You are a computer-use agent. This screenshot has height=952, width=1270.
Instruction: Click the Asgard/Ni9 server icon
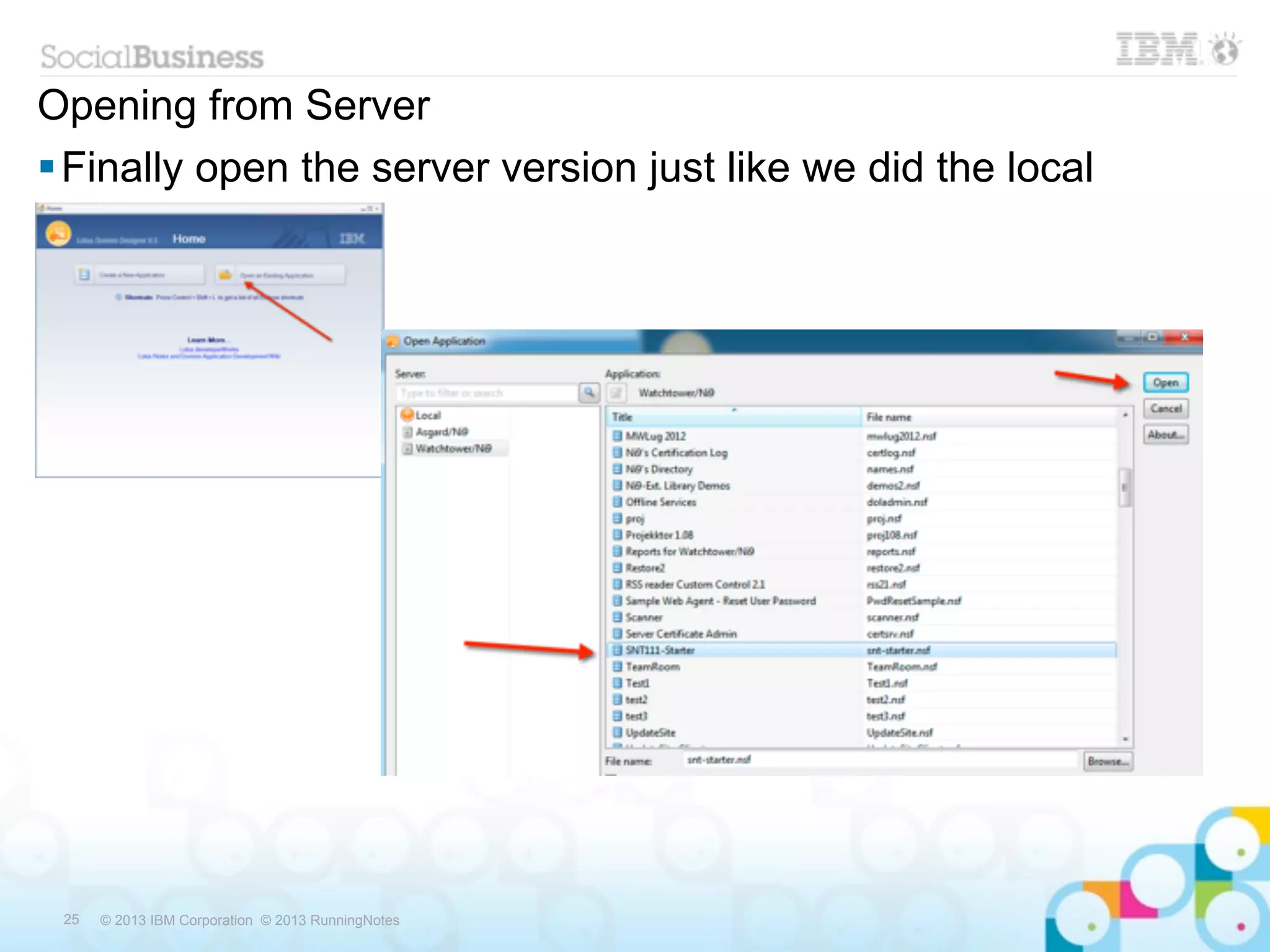[407, 432]
